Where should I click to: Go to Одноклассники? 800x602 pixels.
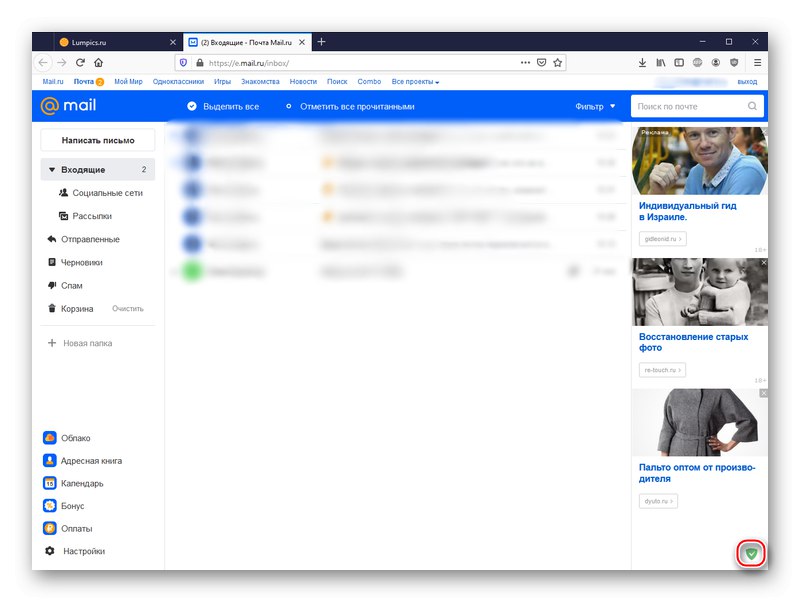point(178,82)
